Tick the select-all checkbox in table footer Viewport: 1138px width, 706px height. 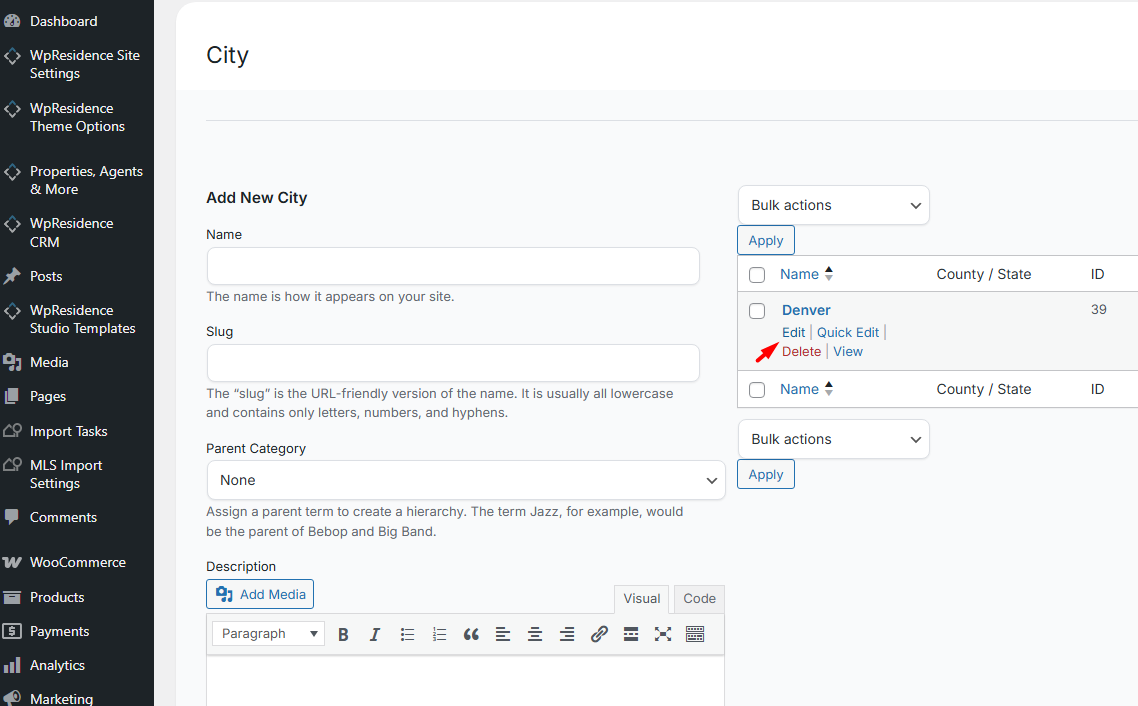tap(757, 390)
